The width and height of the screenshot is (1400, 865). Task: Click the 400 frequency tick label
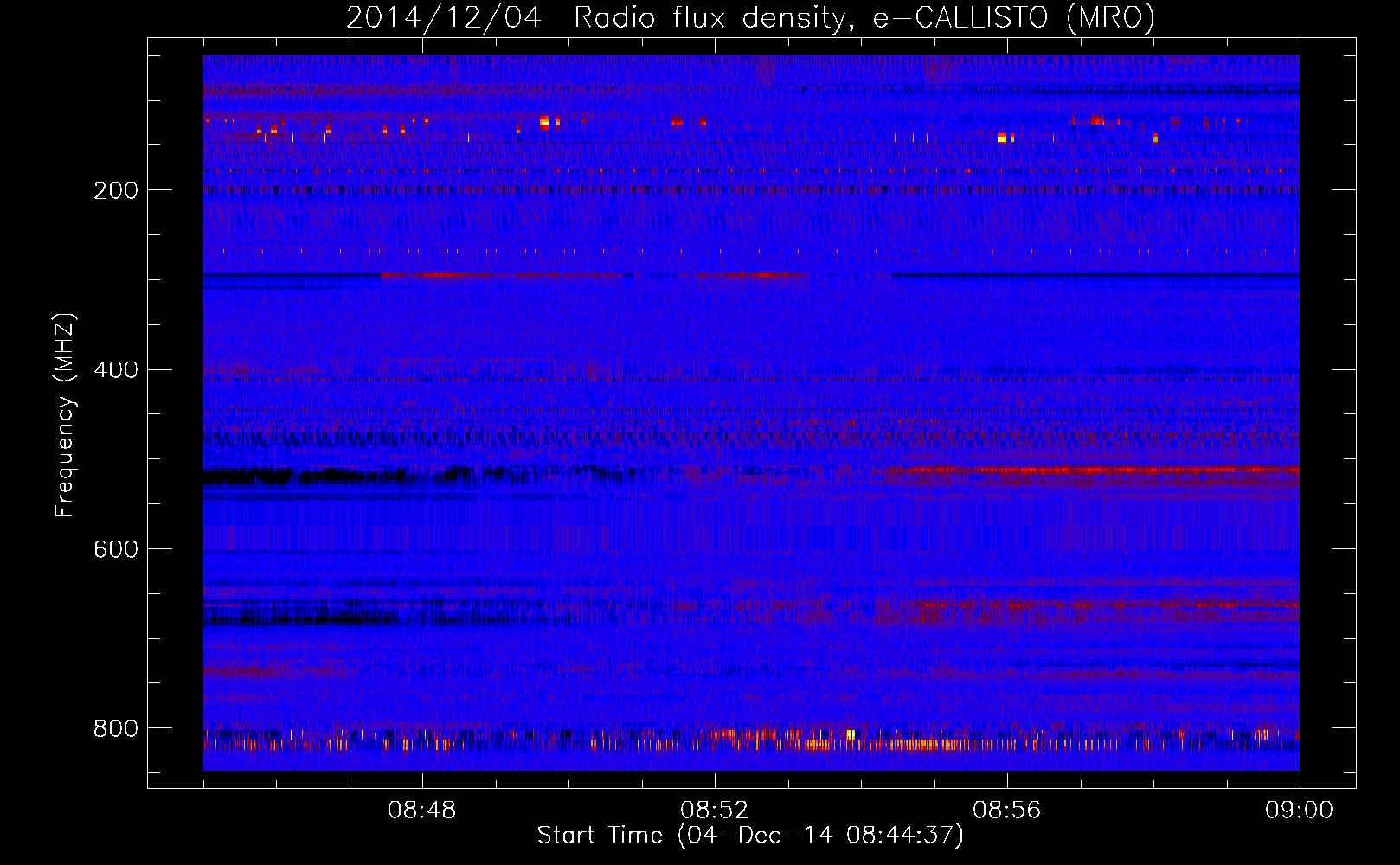point(116,370)
